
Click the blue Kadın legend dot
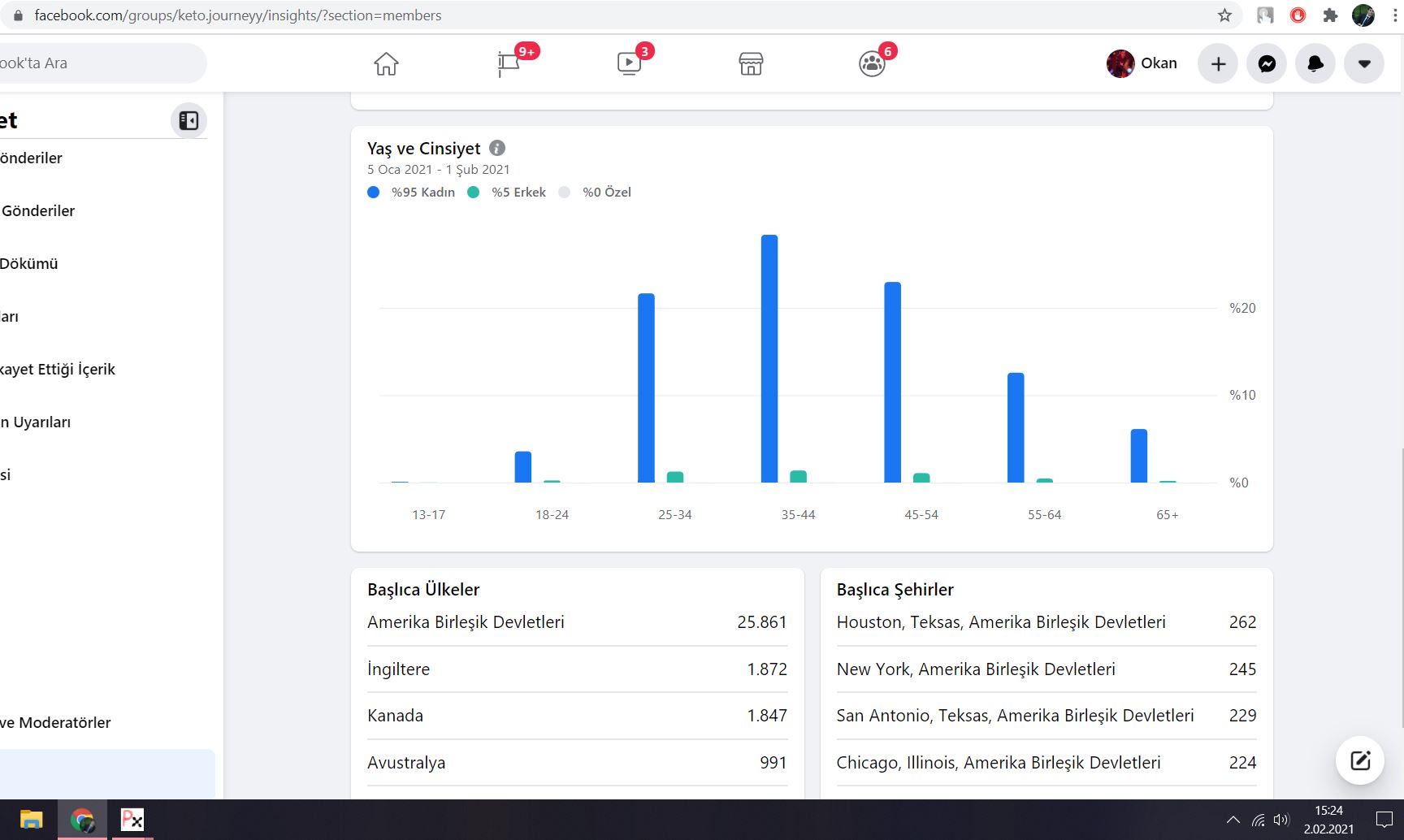373,193
